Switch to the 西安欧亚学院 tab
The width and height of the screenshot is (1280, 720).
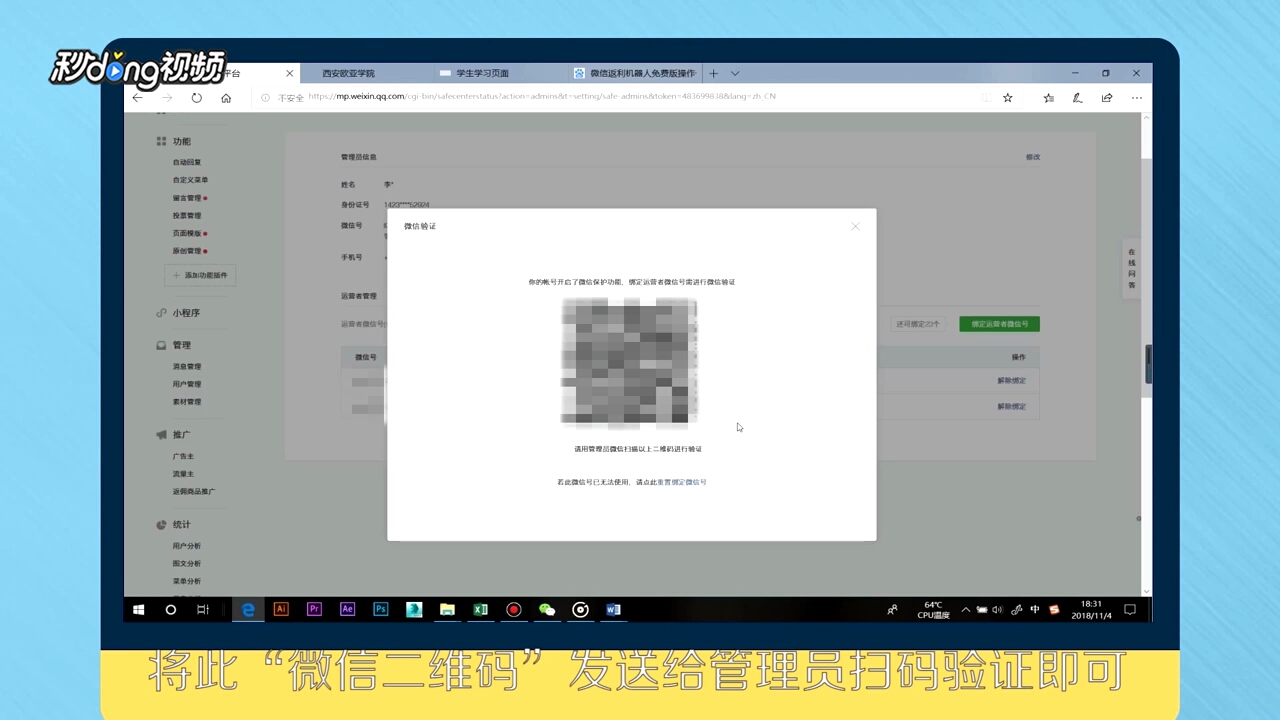(349, 73)
